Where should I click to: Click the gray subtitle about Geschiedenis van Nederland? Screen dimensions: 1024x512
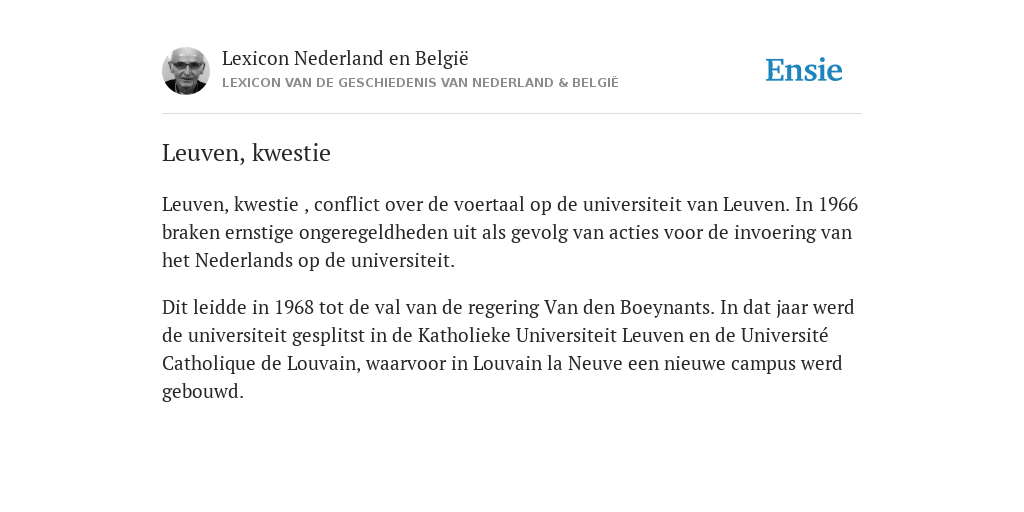click(420, 83)
